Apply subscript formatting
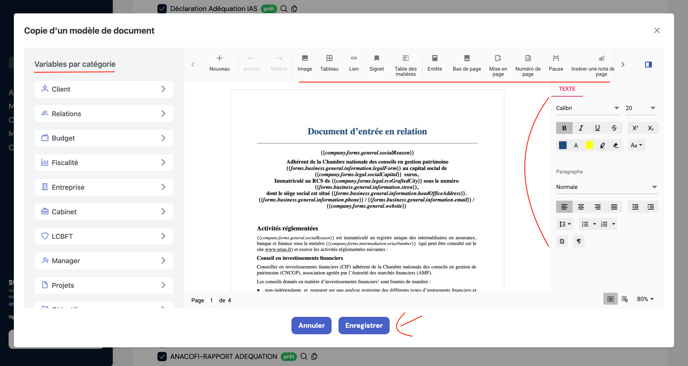Viewport: 688px width, 366px height. click(x=651, y=128)
